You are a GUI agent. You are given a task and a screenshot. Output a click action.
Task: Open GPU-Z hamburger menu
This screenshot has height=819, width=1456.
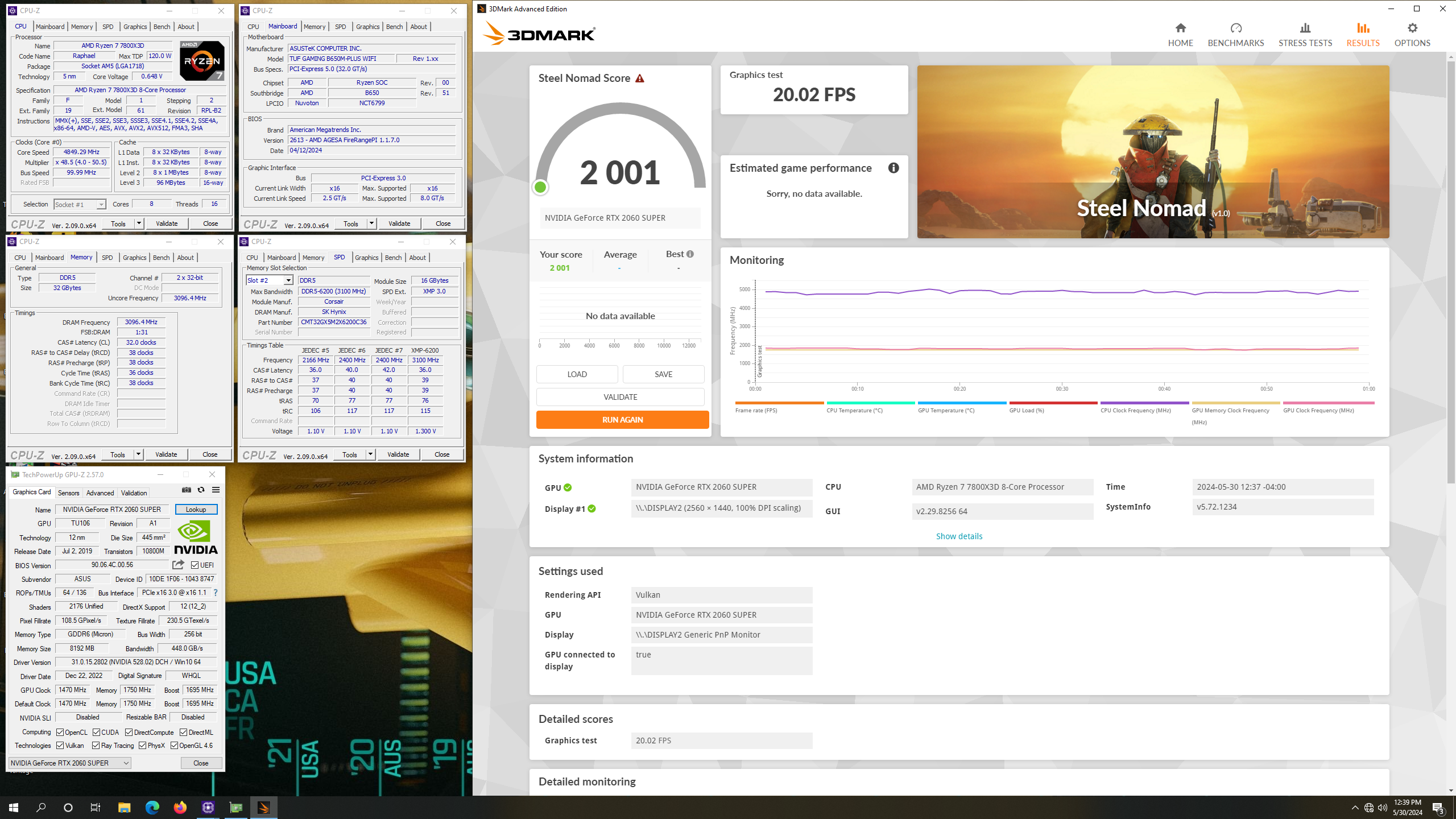[x=216, y=490]
